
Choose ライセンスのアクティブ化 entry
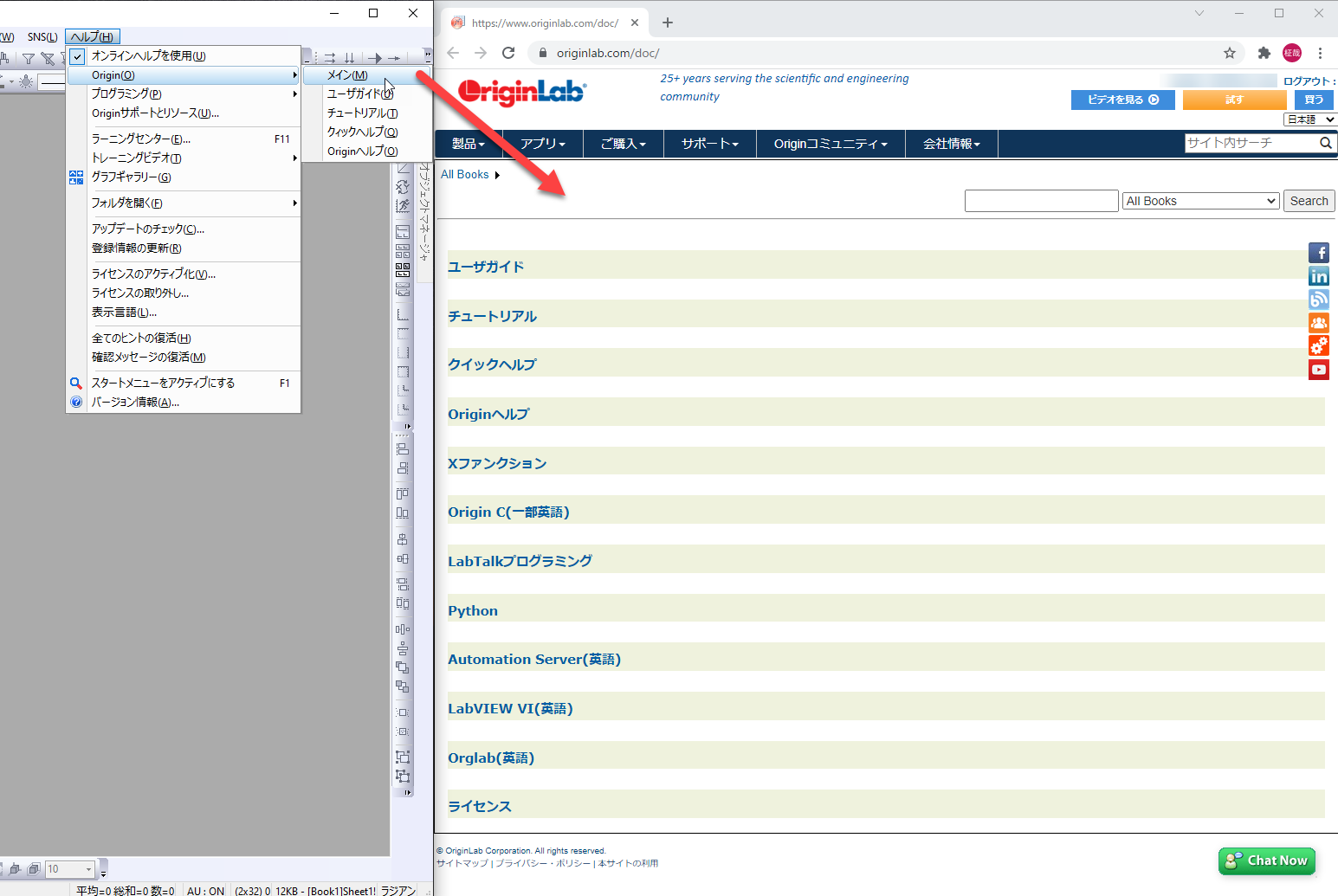pyautogui.click(x=184, y=274)
